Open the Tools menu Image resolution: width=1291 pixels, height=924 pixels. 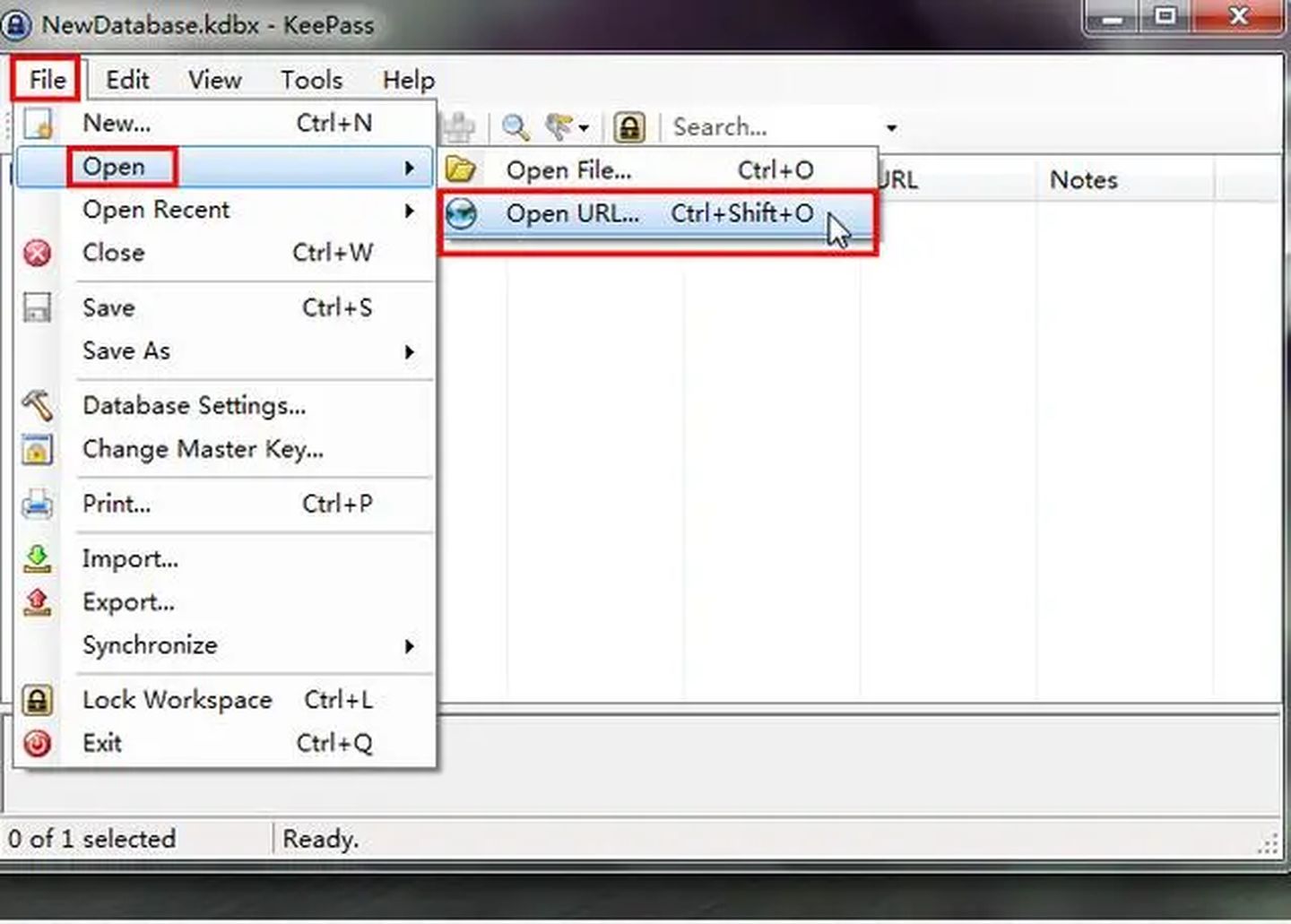311,81
